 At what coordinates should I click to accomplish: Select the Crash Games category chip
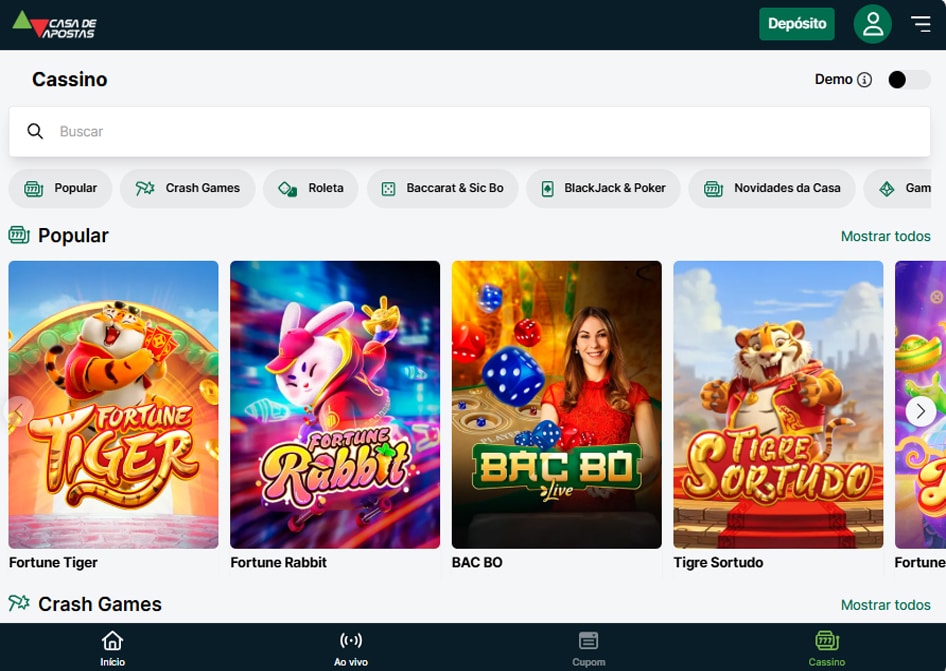(188, 188)
